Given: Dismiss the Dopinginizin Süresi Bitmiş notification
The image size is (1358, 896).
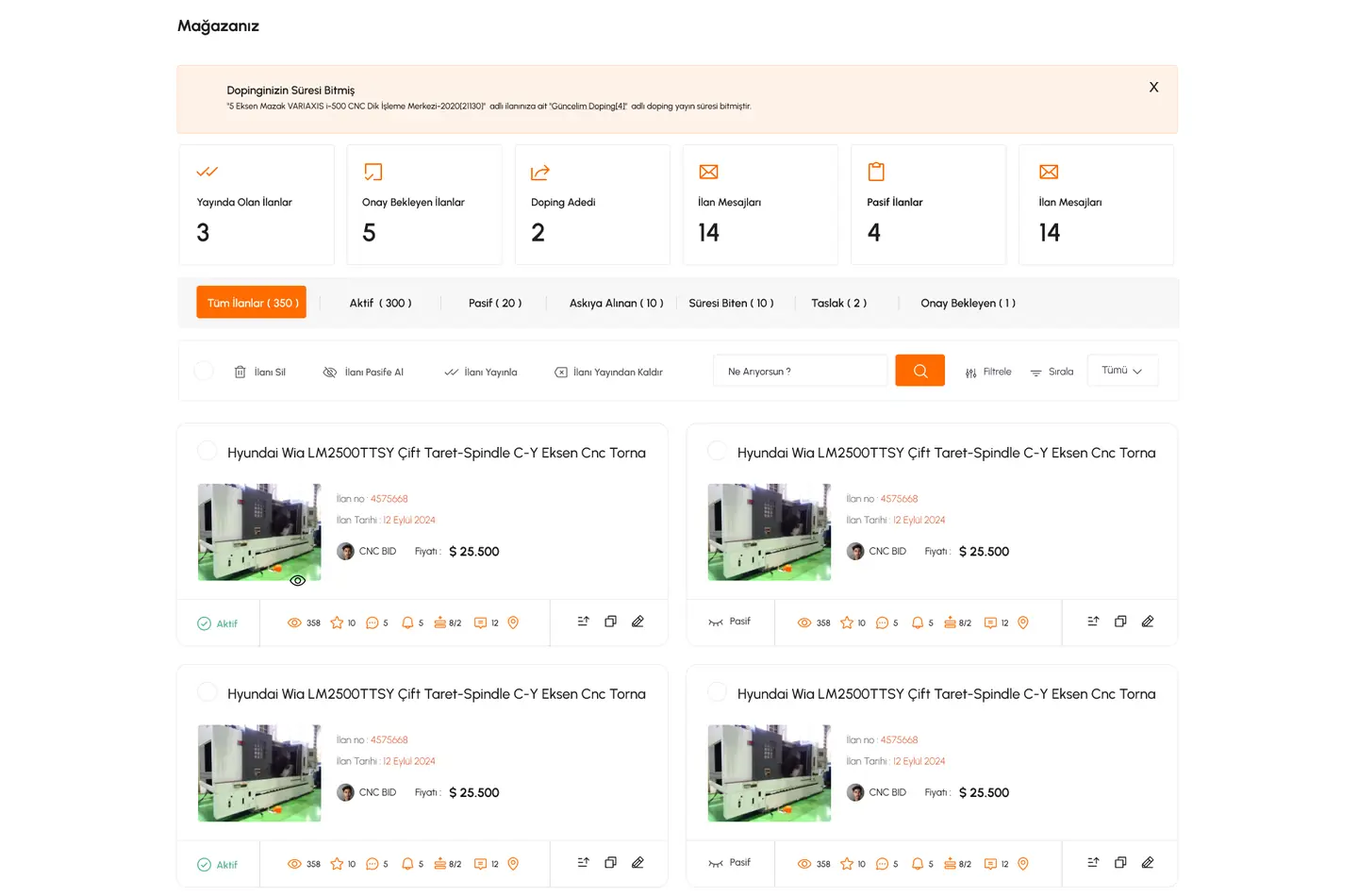Looking at the screenshot, I should pos(1153,87).
